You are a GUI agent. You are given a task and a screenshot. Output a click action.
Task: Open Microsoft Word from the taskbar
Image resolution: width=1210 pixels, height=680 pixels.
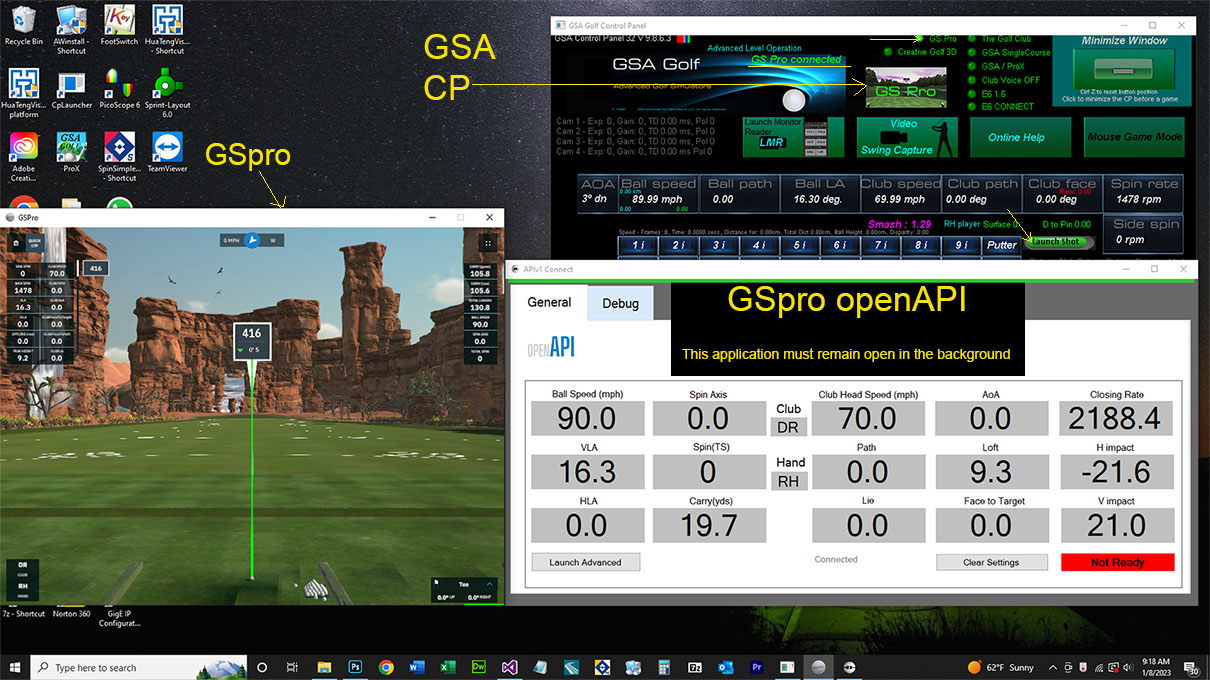coord(417,667)
